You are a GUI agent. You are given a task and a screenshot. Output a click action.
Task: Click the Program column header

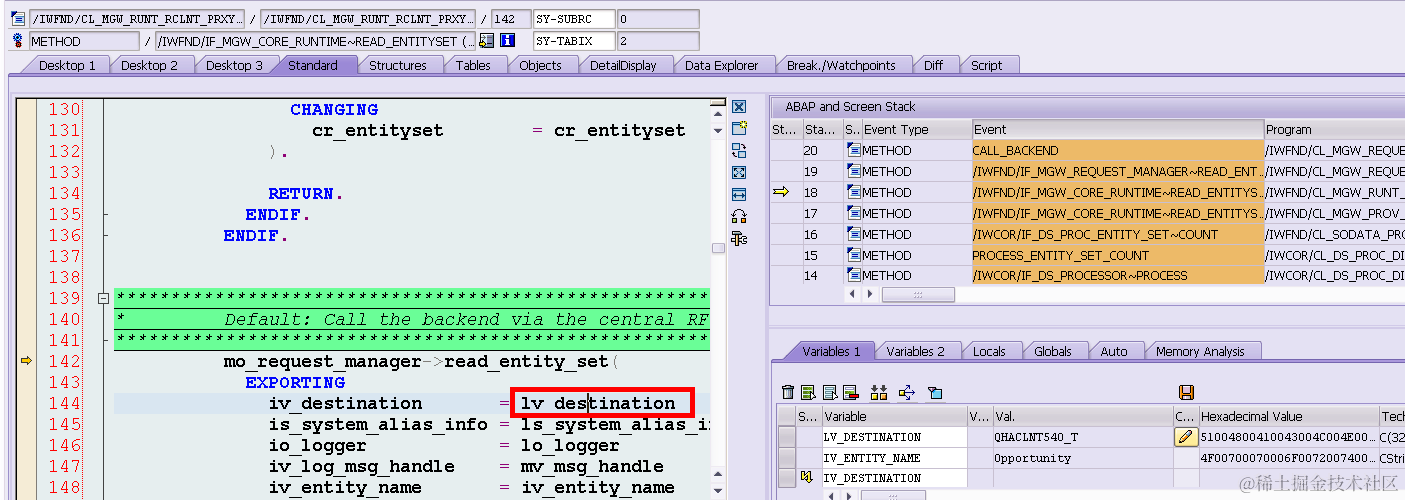1334,129
